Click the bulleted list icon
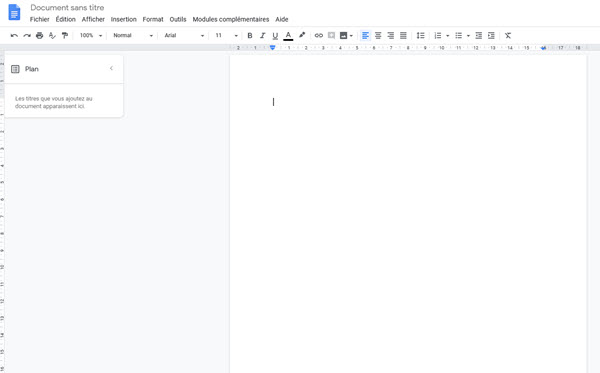The height and width of the screenshot is (373, 600). pyautogui.click(x=458, y=36)
